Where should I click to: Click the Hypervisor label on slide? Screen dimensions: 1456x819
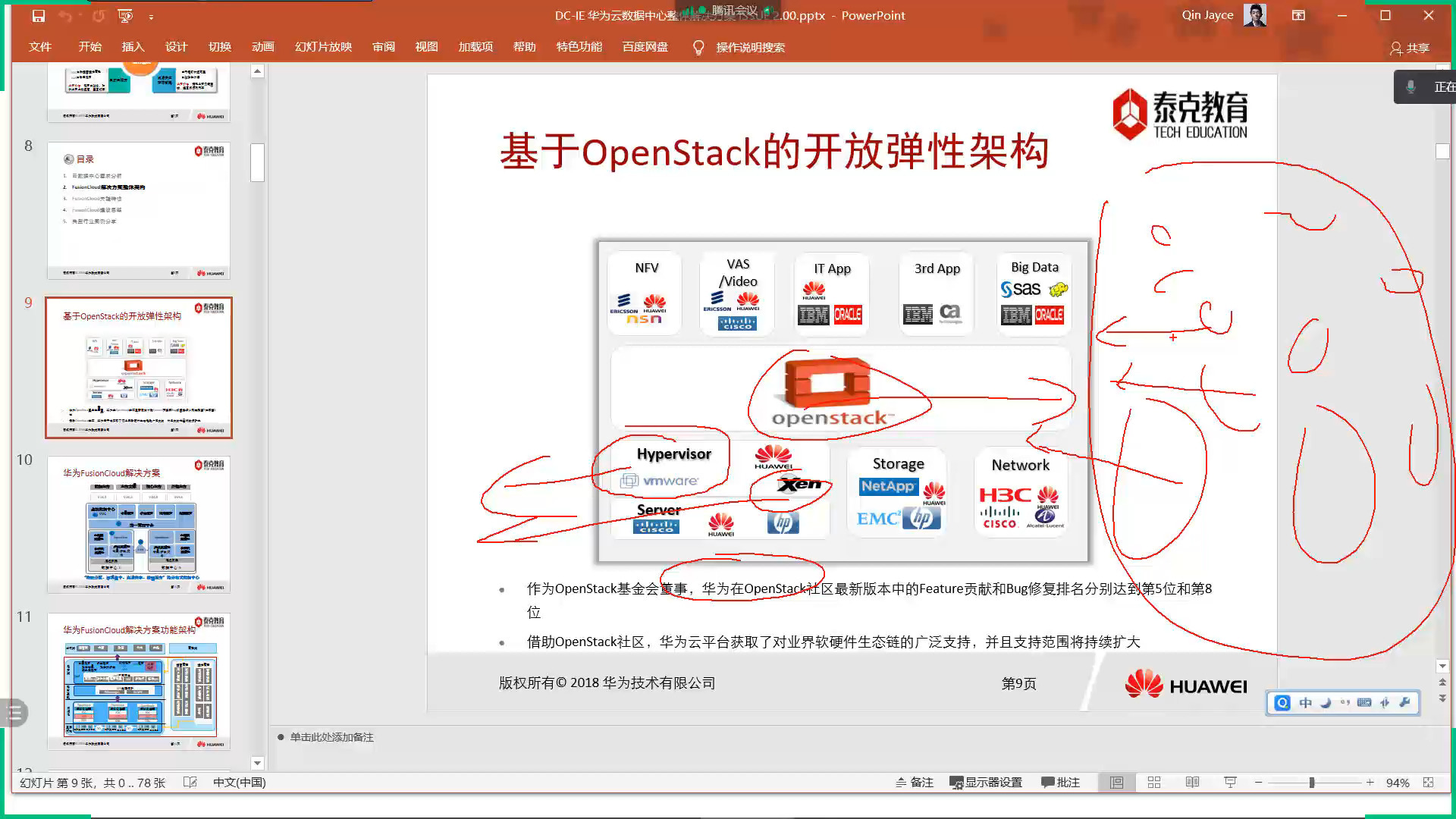[673, 453]
